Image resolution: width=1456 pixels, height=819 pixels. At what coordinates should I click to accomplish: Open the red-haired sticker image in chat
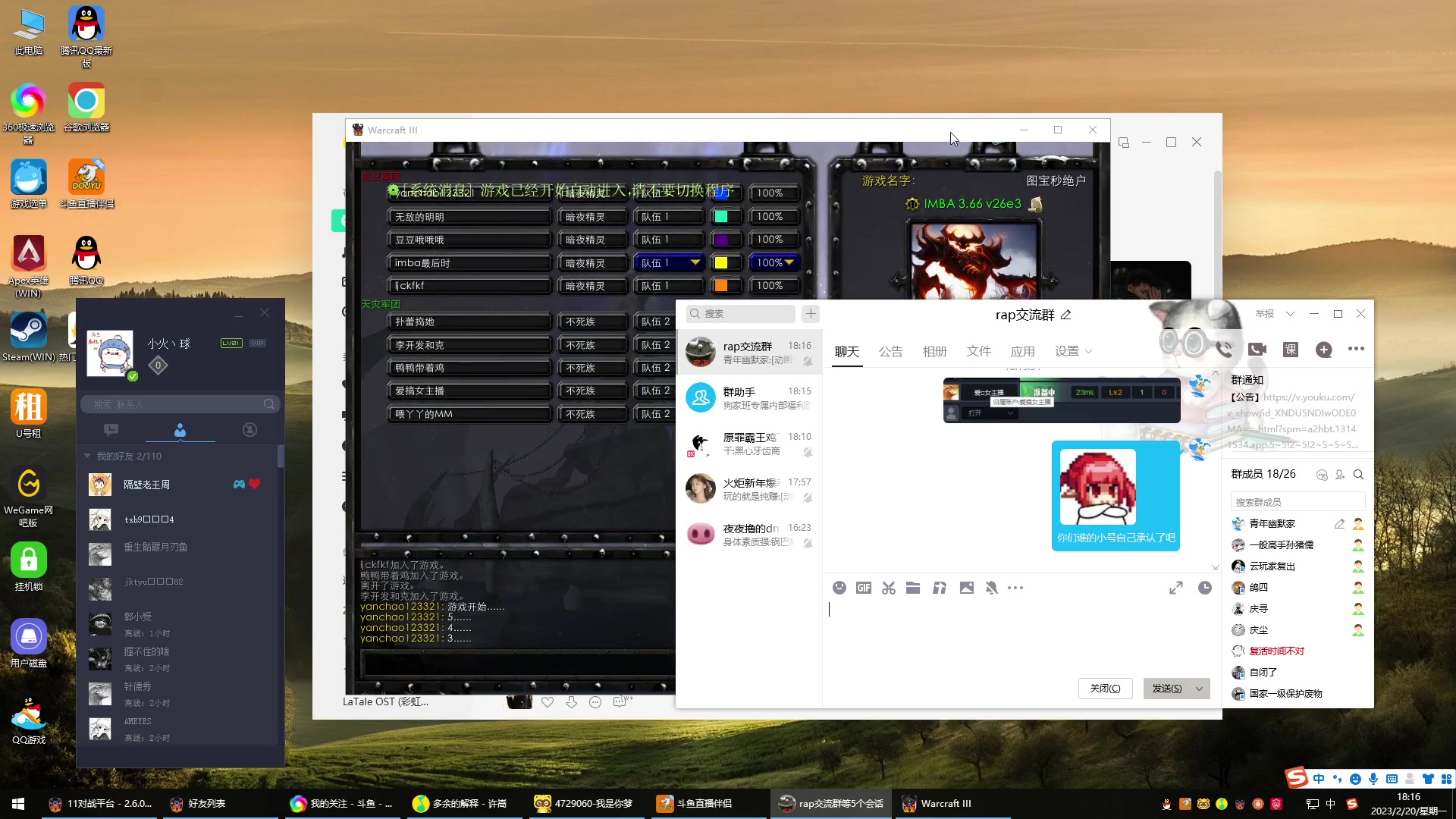[1097, 486]
